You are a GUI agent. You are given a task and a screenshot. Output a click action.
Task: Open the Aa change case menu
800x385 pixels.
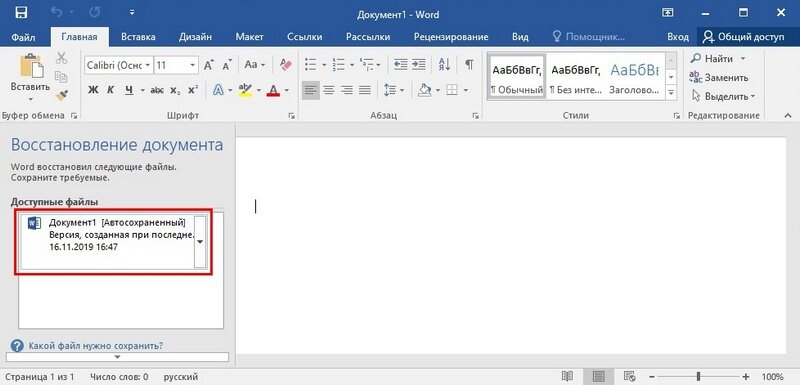click(255, 65)
